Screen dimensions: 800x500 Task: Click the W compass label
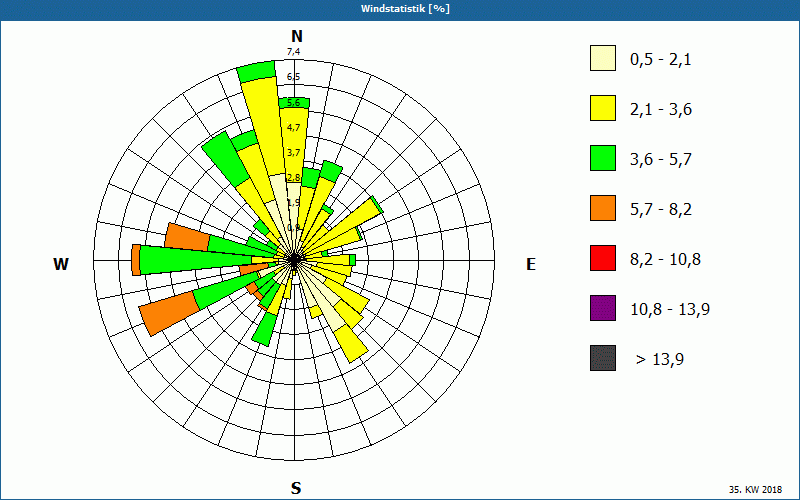[61, 264]
